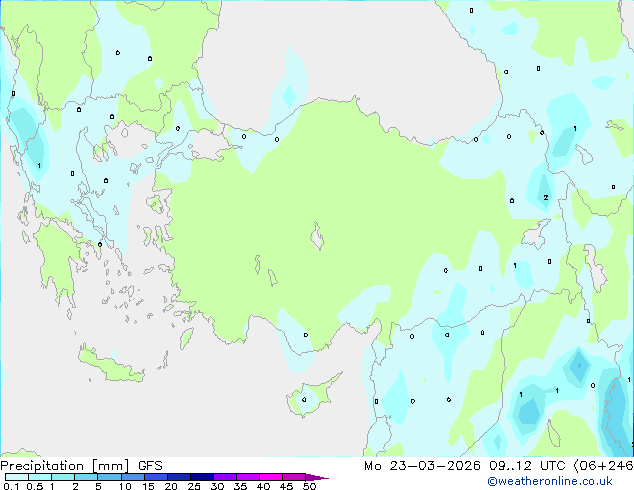Viewport: 634px width, 490px height.
Task: Open the weatheronline.co.uk copyright link
Action: (x=550, y=481)
